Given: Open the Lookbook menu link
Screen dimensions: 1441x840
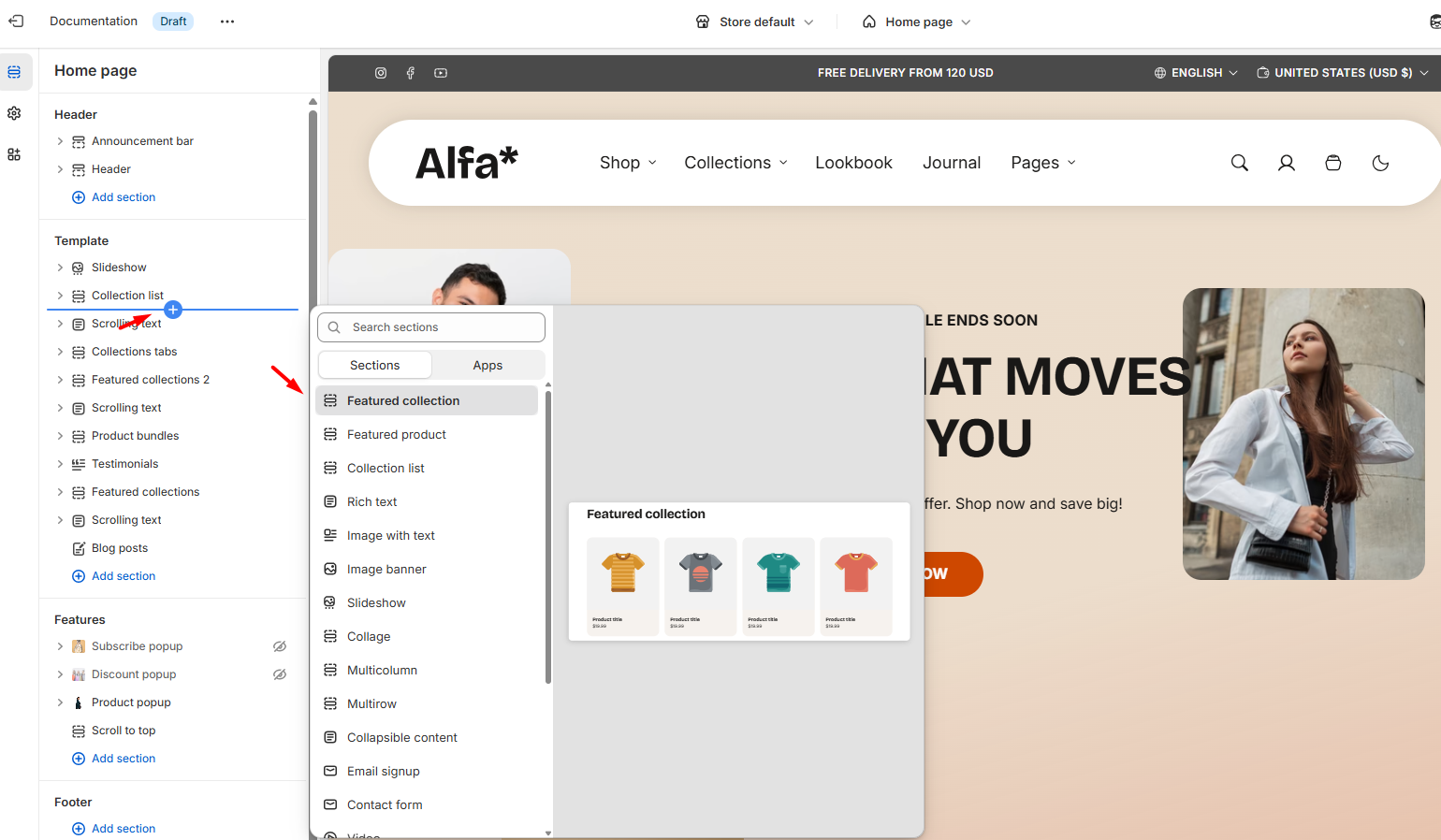Looking at the screenshot, I should [853, 163].
